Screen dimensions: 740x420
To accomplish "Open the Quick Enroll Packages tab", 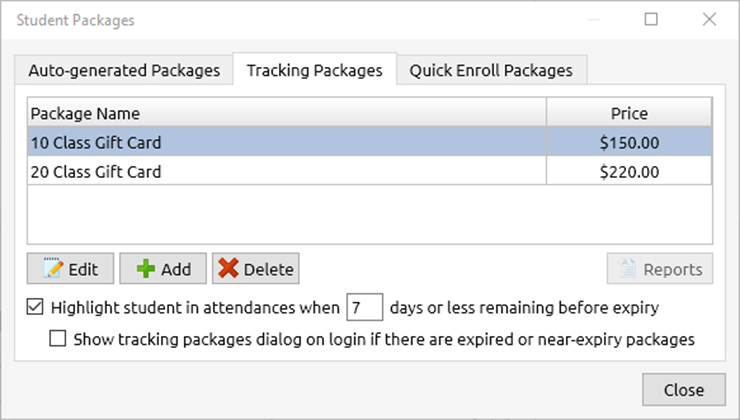I will [x=490, y=70].
